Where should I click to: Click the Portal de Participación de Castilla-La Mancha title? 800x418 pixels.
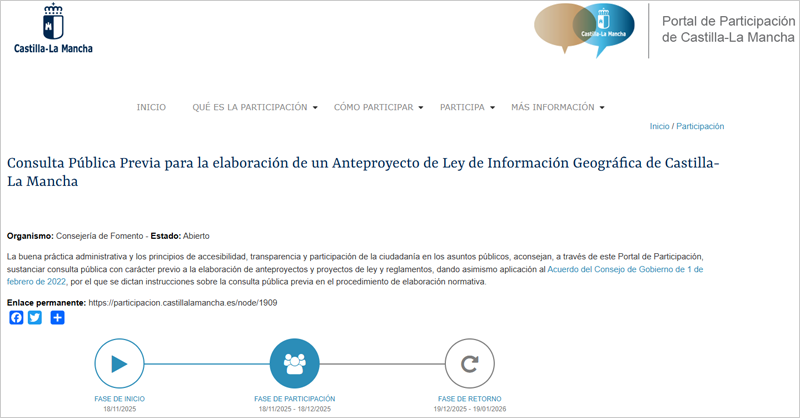pyautogui.click(x=728, y=29)
